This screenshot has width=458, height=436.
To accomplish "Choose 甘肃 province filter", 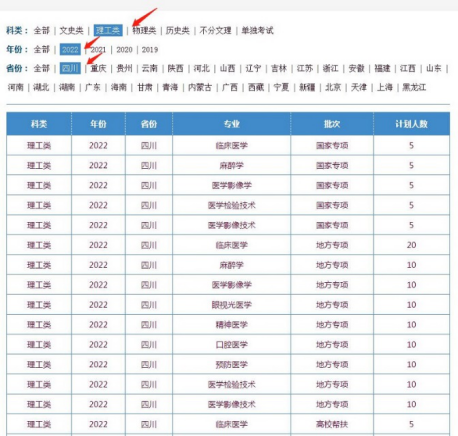I will coord(145,88).
